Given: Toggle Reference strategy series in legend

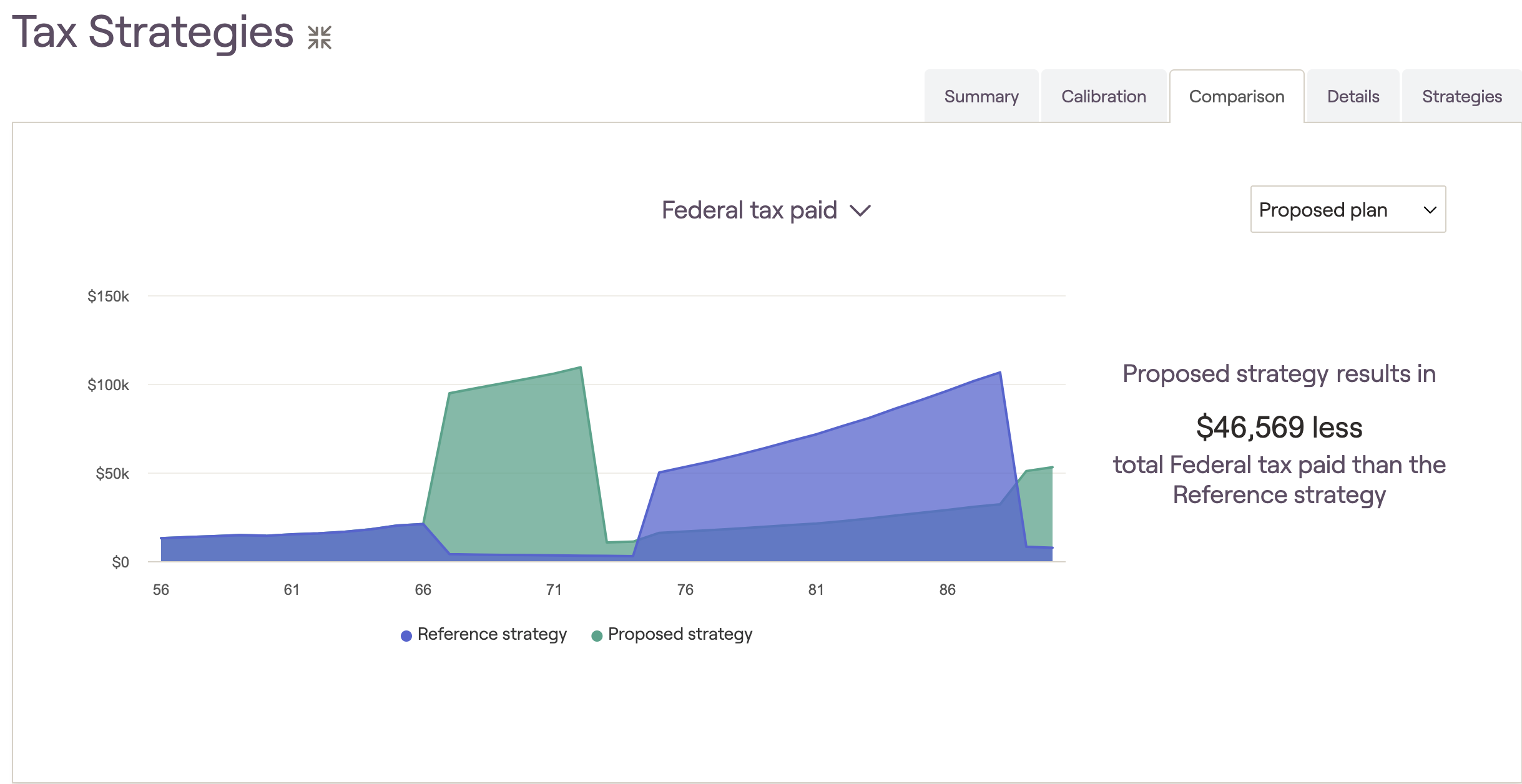Looking at the screenshot, I should (x=484, y=634).
